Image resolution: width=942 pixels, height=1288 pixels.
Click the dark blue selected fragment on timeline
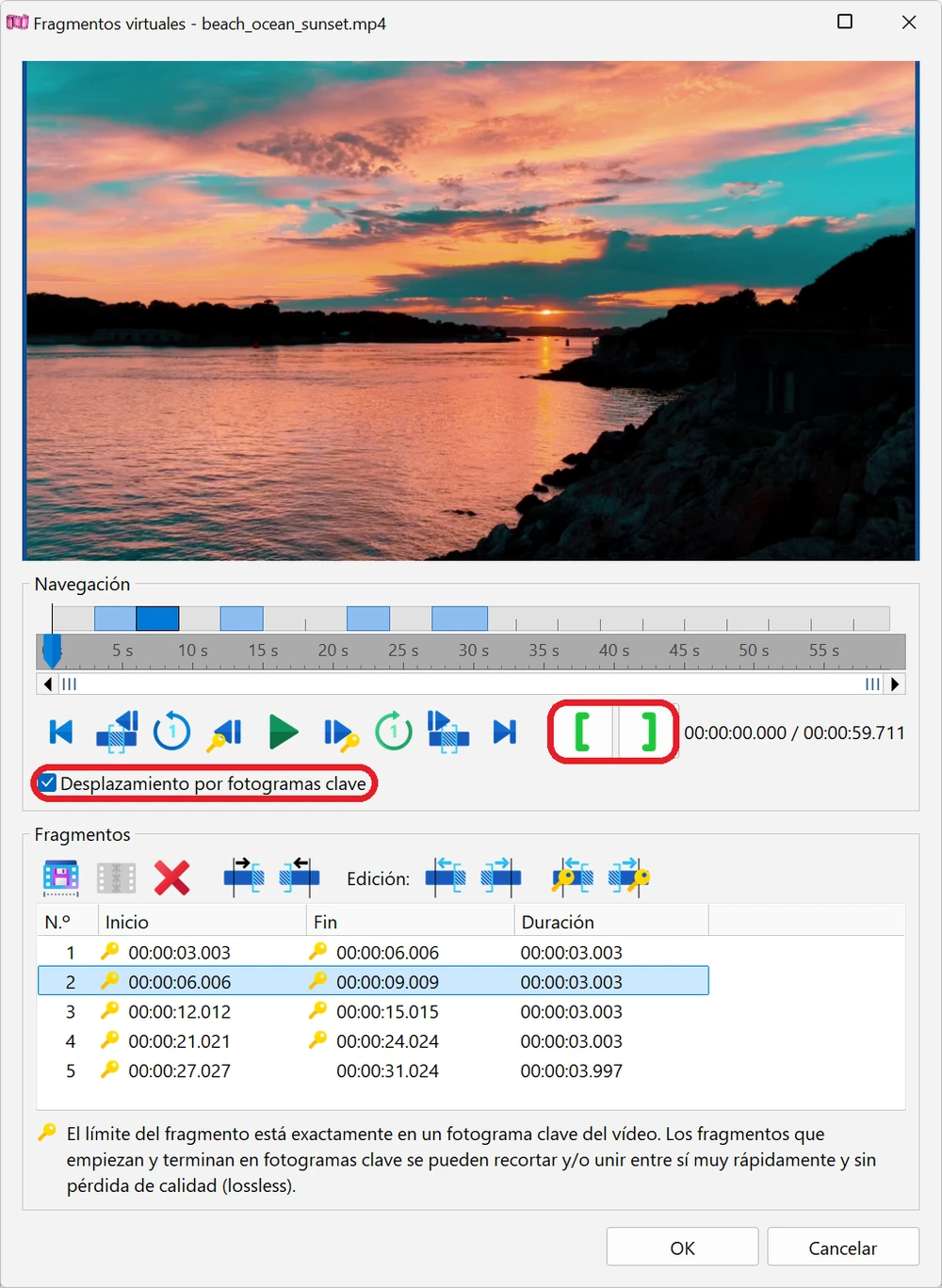(x=157, y=619)
